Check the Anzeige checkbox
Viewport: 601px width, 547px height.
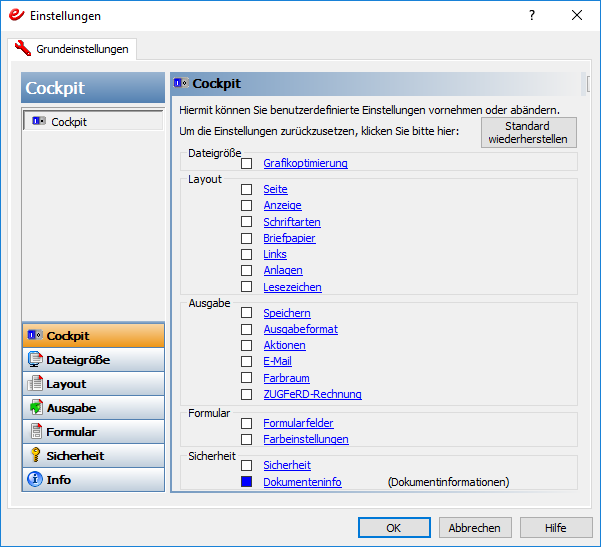coord(246,205)
